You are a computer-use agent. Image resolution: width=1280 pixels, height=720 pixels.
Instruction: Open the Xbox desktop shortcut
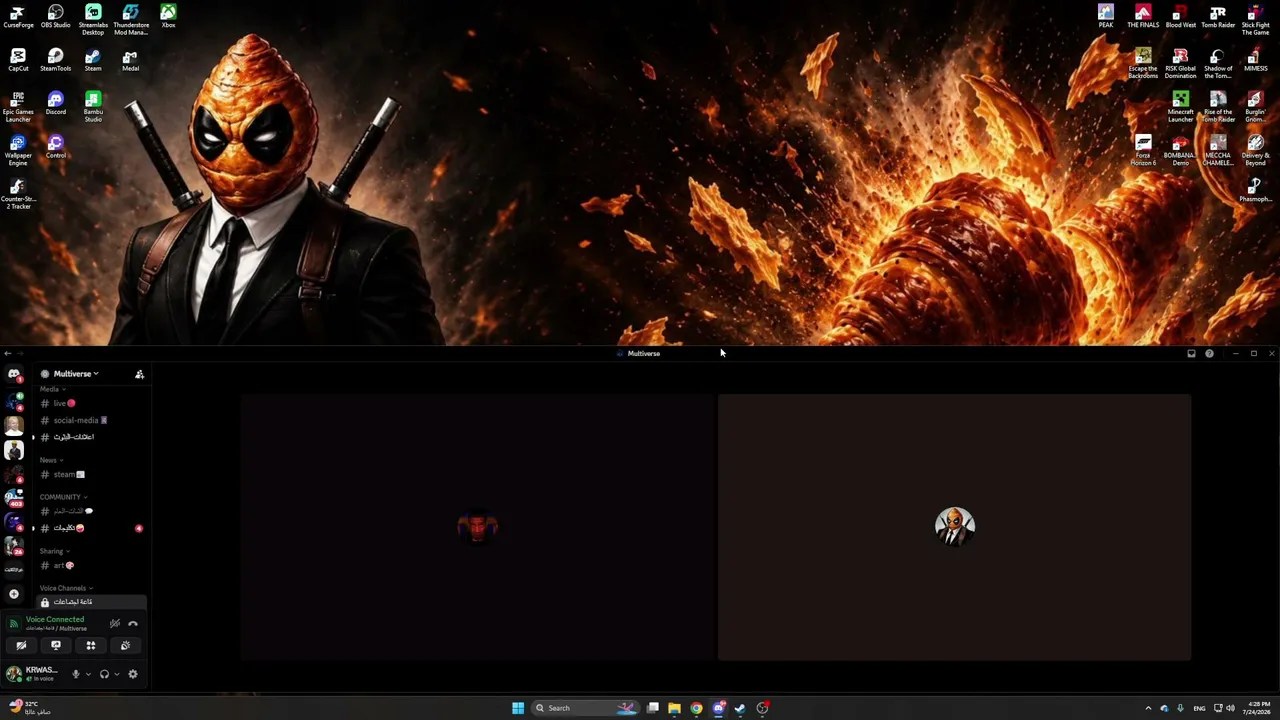[168, 17]
